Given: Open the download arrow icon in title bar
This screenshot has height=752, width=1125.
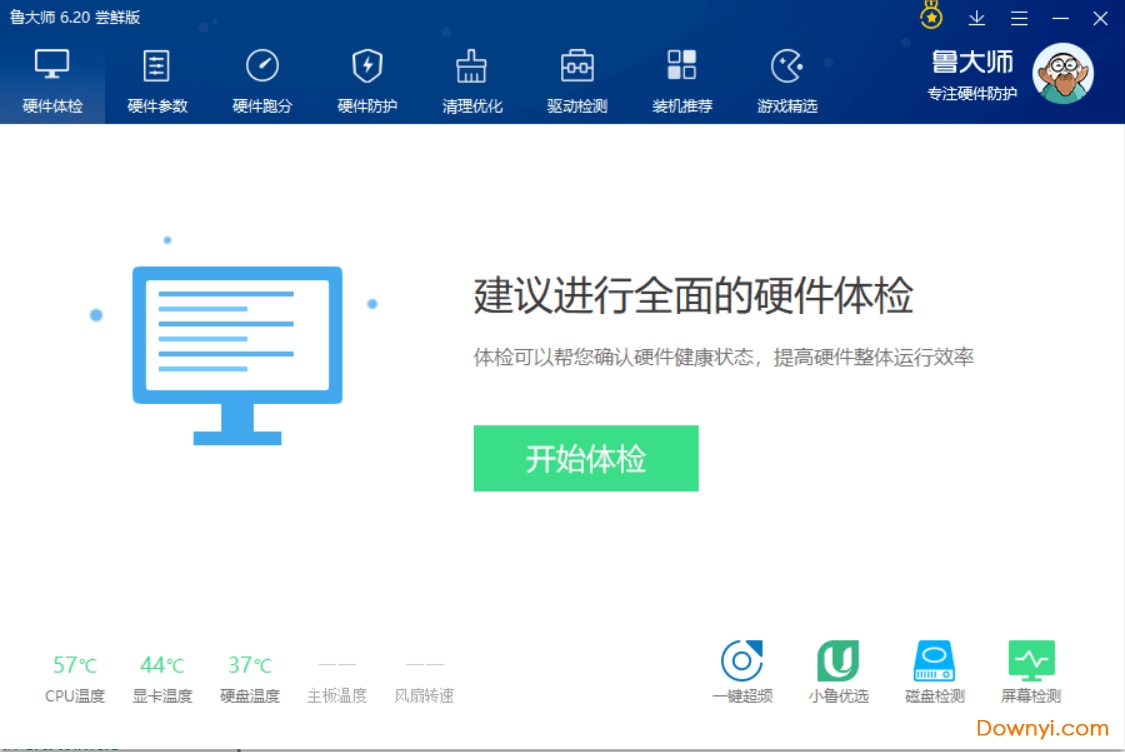Looking at the screenshot, I should (x=977, y=18).
